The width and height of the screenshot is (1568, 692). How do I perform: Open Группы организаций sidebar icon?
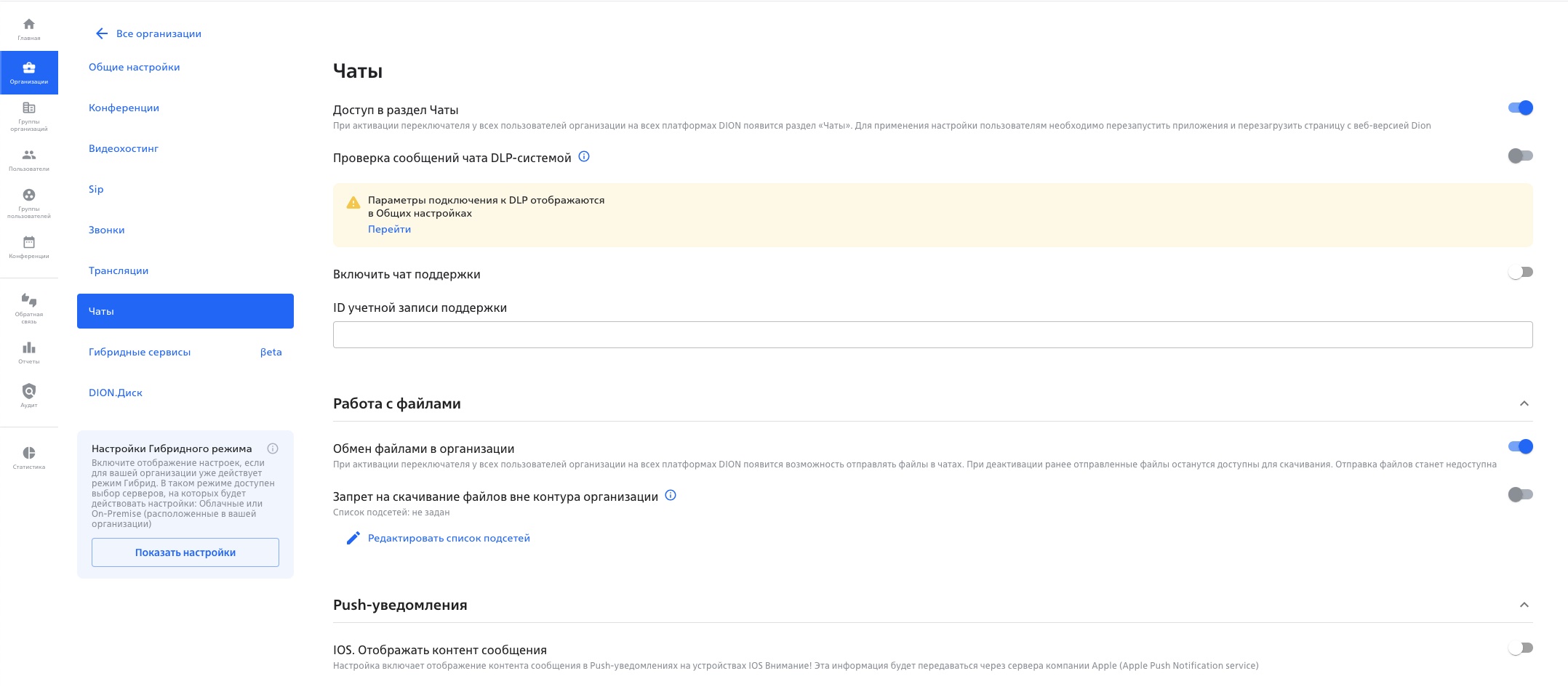(x=29, y=108)
